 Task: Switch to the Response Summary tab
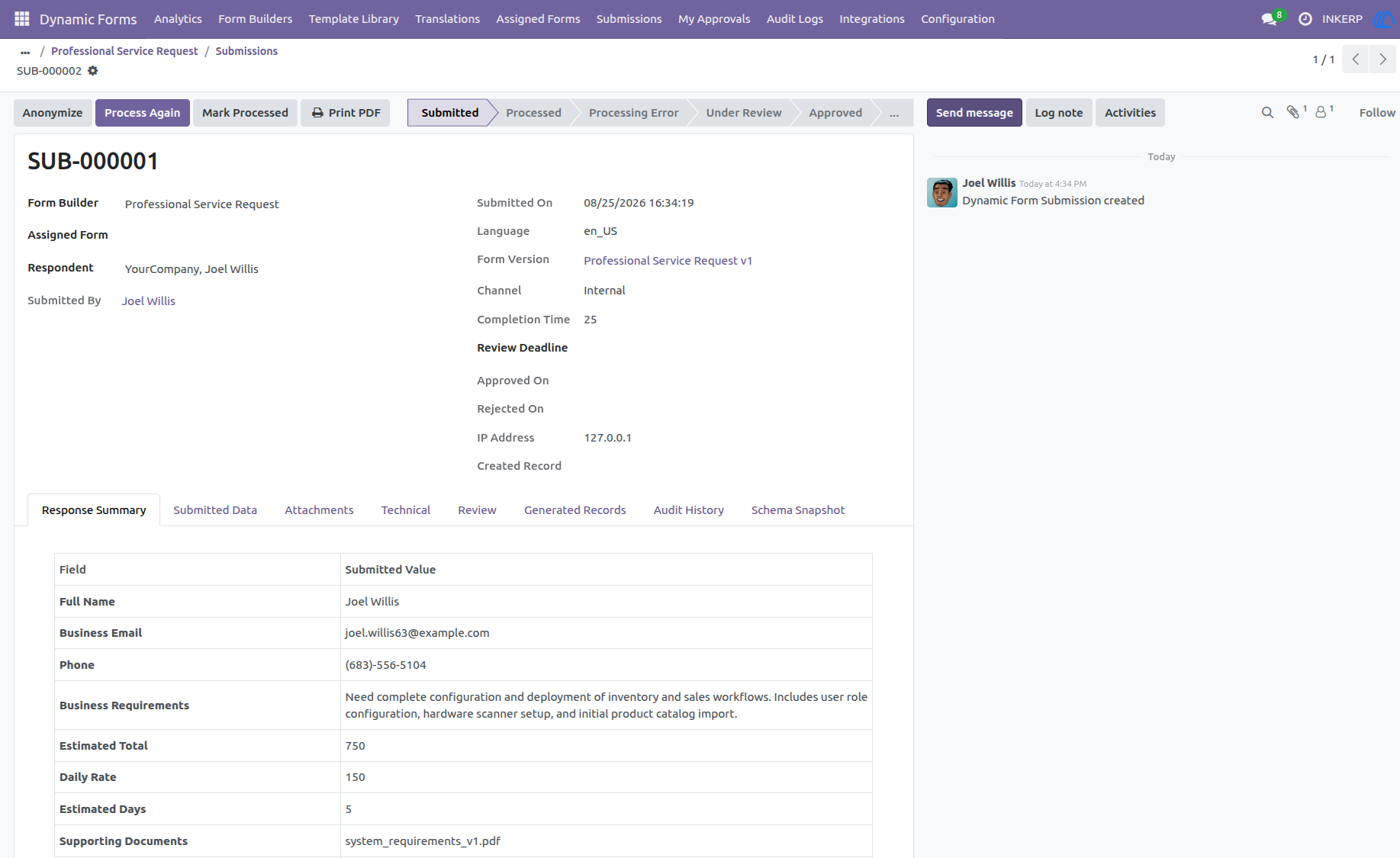tap(94, 510)
